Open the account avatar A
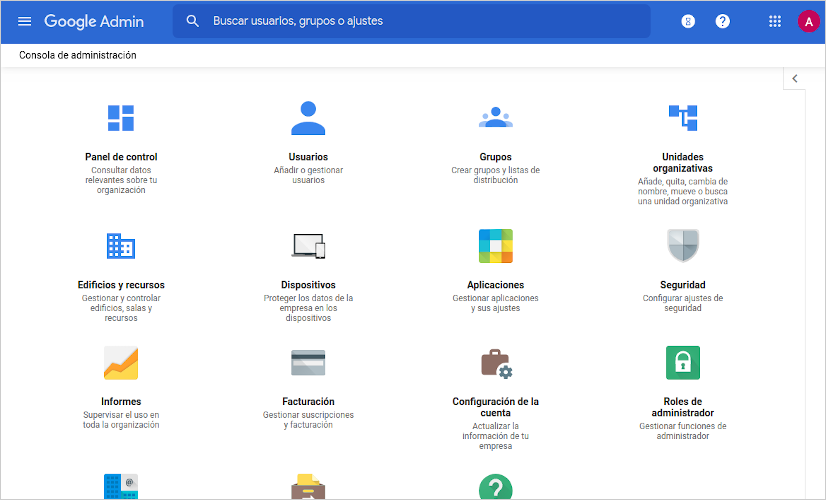Screen dimensions: 826x500 pos(809,22)
